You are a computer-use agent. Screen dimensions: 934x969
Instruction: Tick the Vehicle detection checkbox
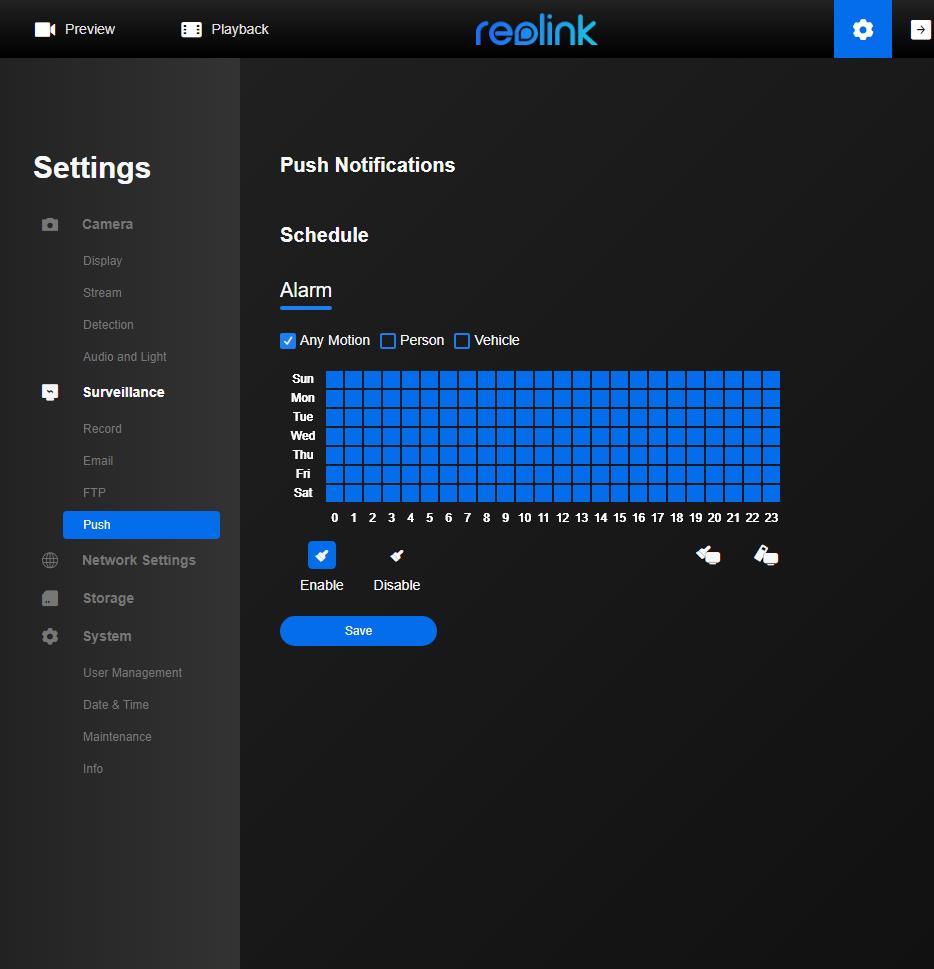point(462,341)
